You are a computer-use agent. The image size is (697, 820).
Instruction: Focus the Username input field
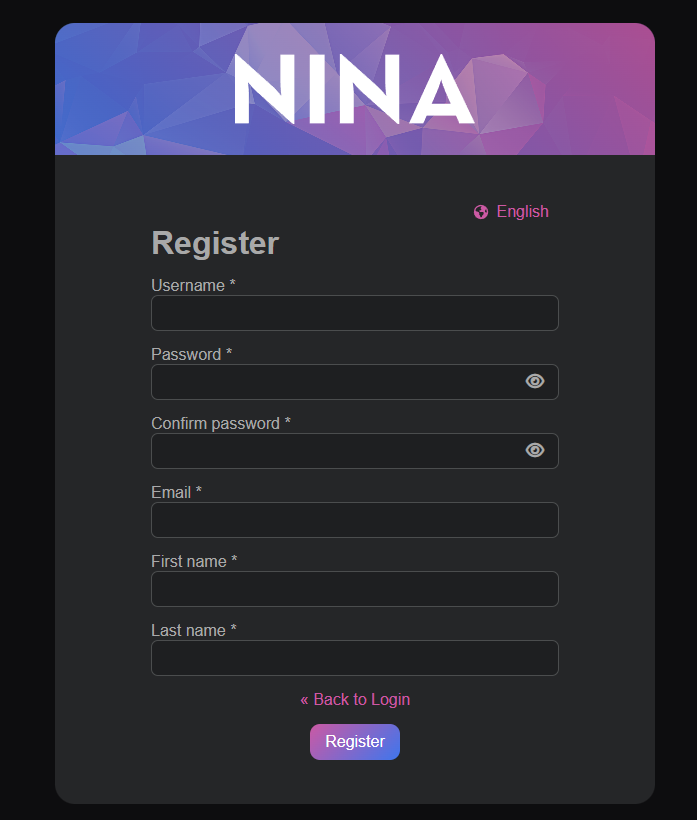click(354, 313)
